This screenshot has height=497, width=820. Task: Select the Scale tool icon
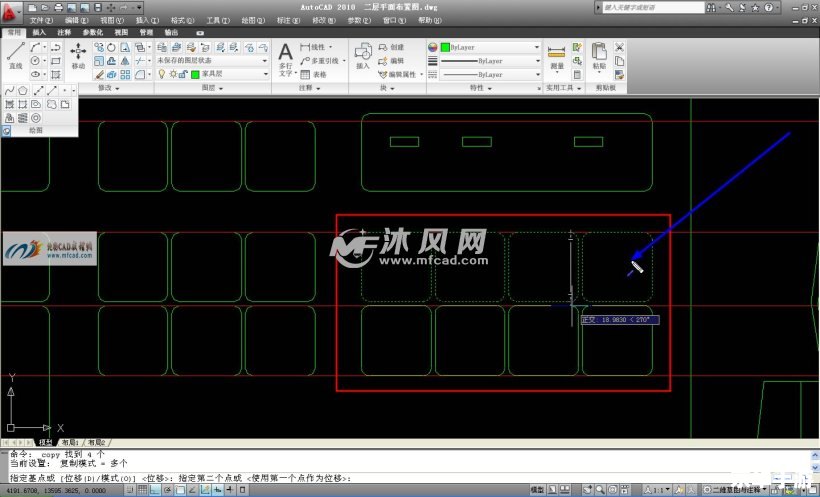click(99, 61)
